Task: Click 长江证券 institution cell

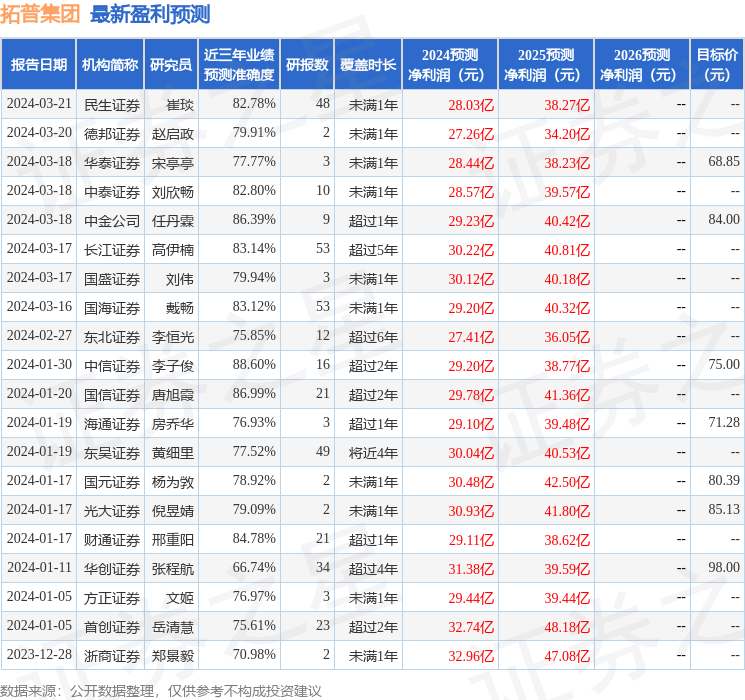Action: pyautogui.click(x=112, y=249)
